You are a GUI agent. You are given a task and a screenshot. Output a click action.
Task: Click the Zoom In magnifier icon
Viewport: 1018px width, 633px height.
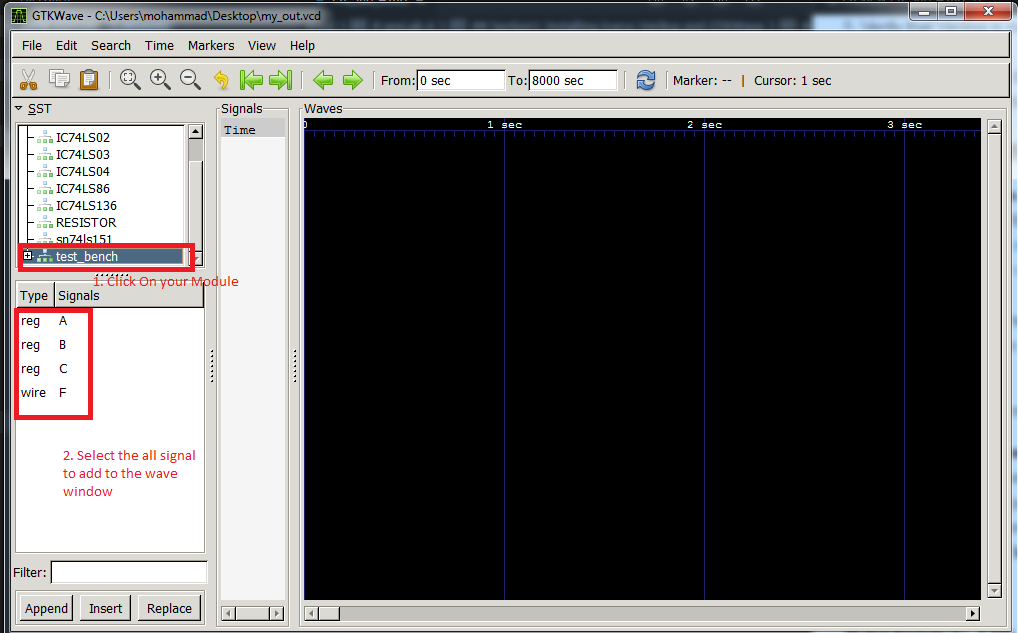point(160,80)
